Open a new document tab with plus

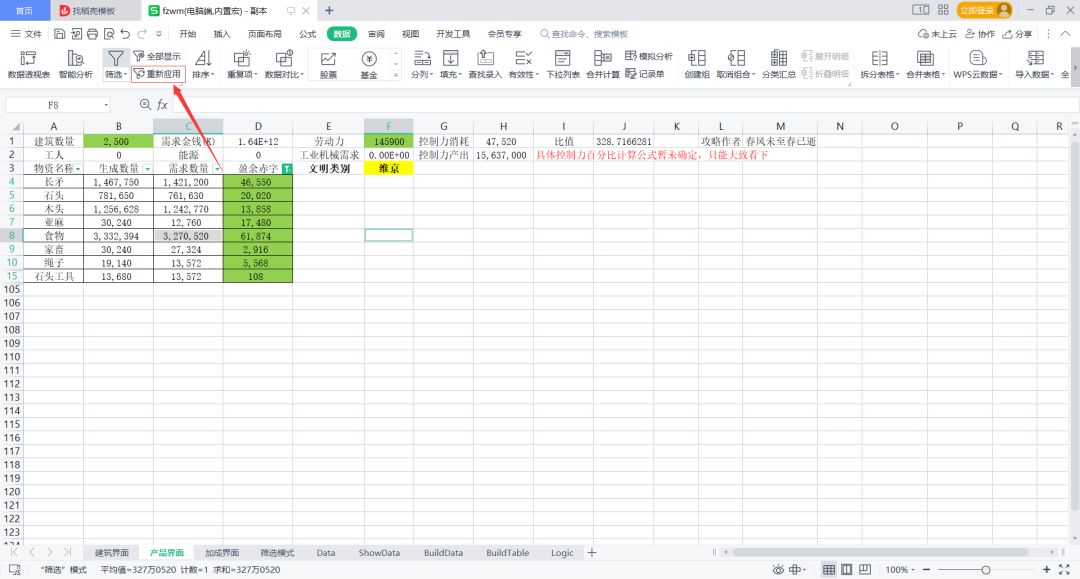[x=329, y=10]
